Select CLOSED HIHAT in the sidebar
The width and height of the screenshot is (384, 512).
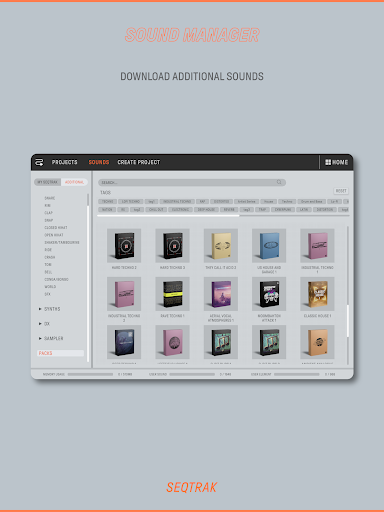56,227
